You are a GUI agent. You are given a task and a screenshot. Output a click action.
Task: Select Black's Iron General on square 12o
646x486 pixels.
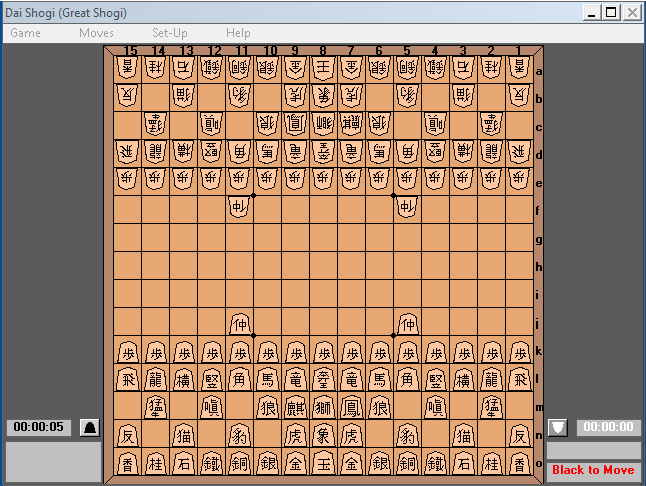pyautogui.click(x=212, y=464)
